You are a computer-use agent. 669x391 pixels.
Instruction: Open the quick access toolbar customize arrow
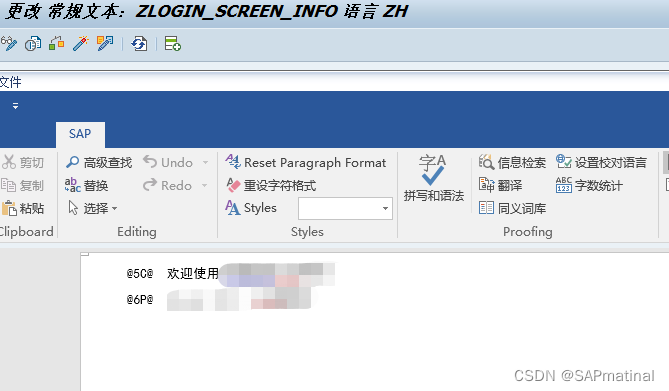click(x=15, y=106)
